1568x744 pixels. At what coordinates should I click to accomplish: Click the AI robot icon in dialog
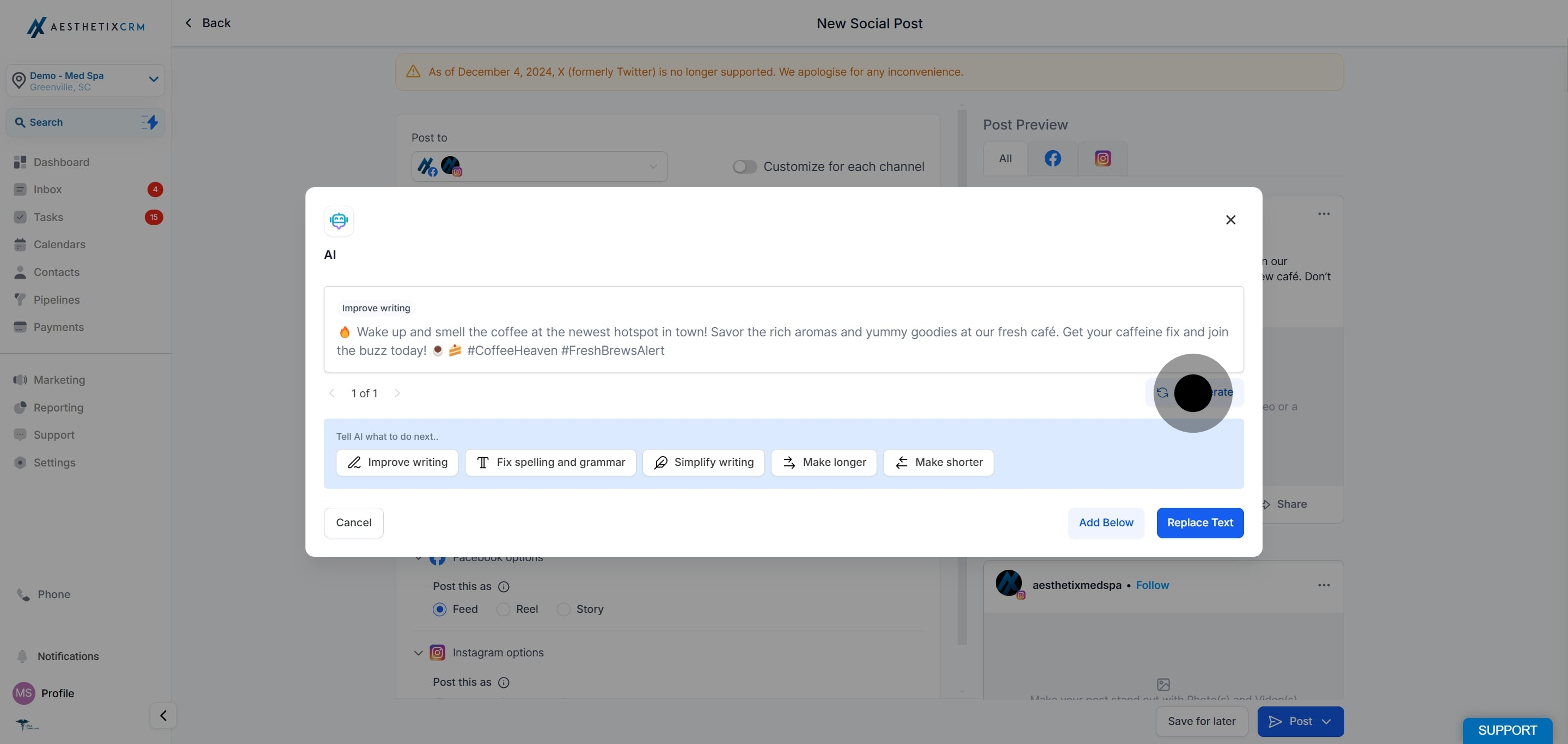(x=339, y=220)
